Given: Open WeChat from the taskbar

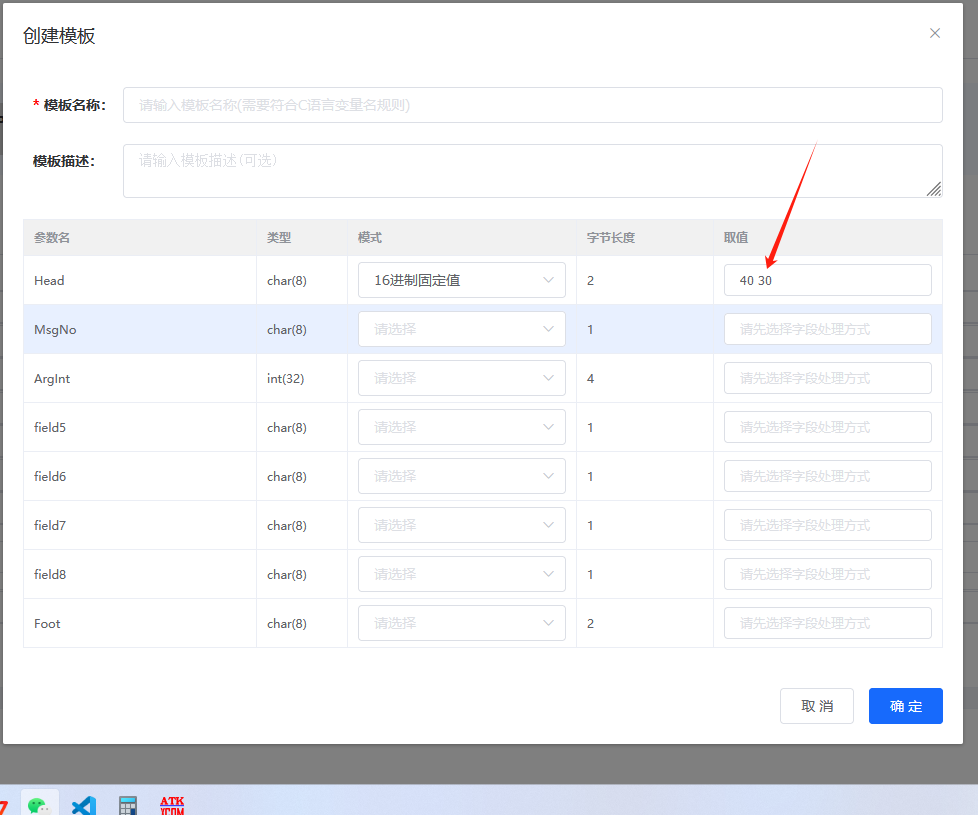Looking at the screenshot, I should pos(39,803).
